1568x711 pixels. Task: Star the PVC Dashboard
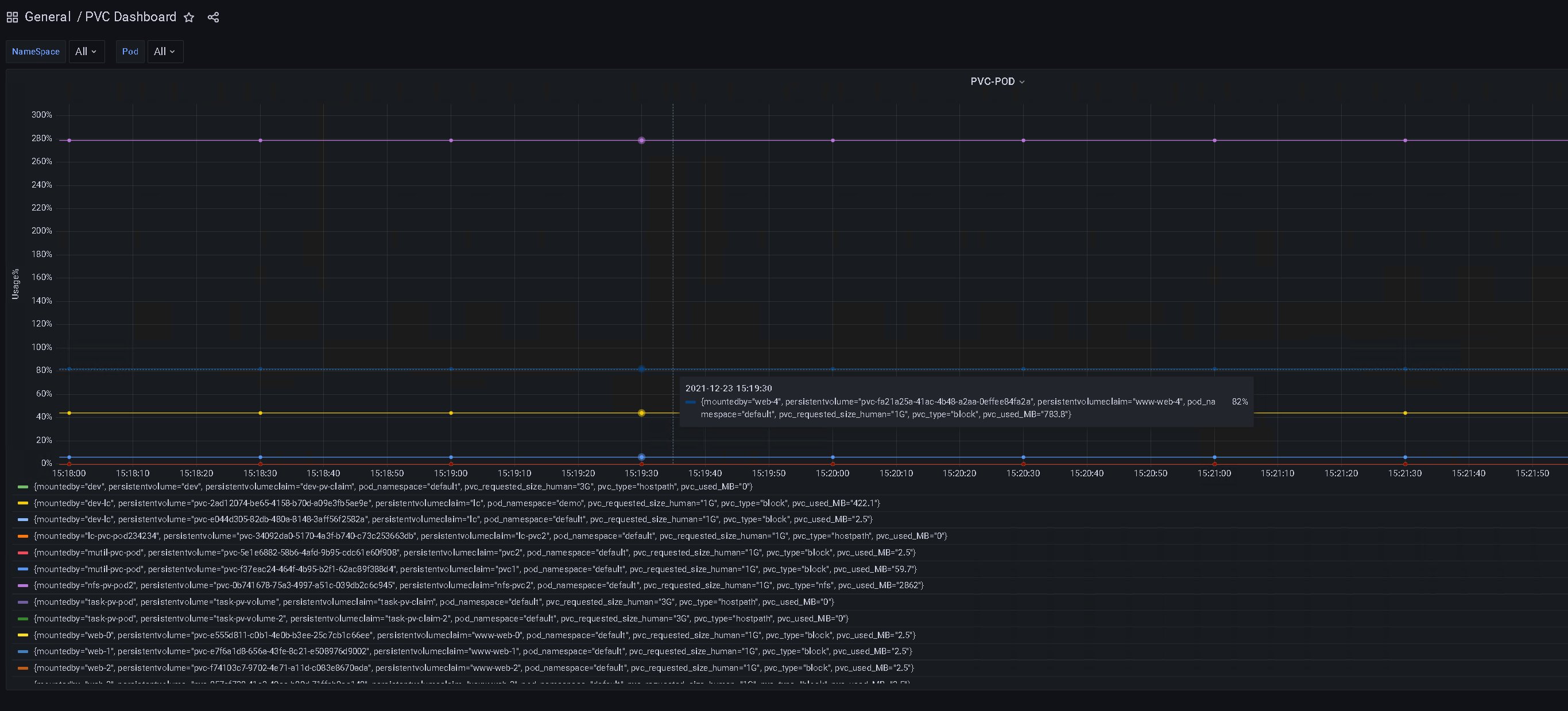pyautogui.click(x=189, y=17)
